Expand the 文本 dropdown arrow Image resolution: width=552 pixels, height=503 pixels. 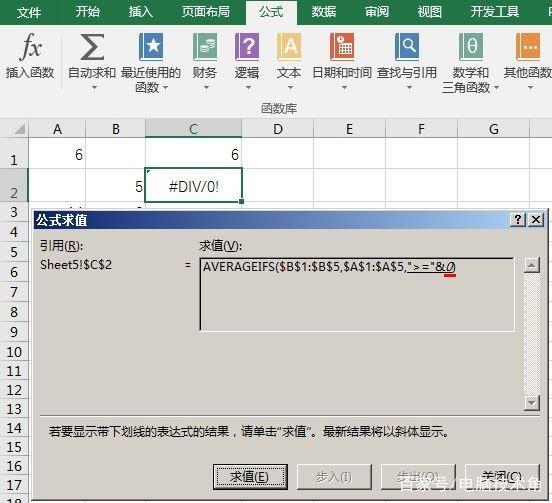(290, 87)
